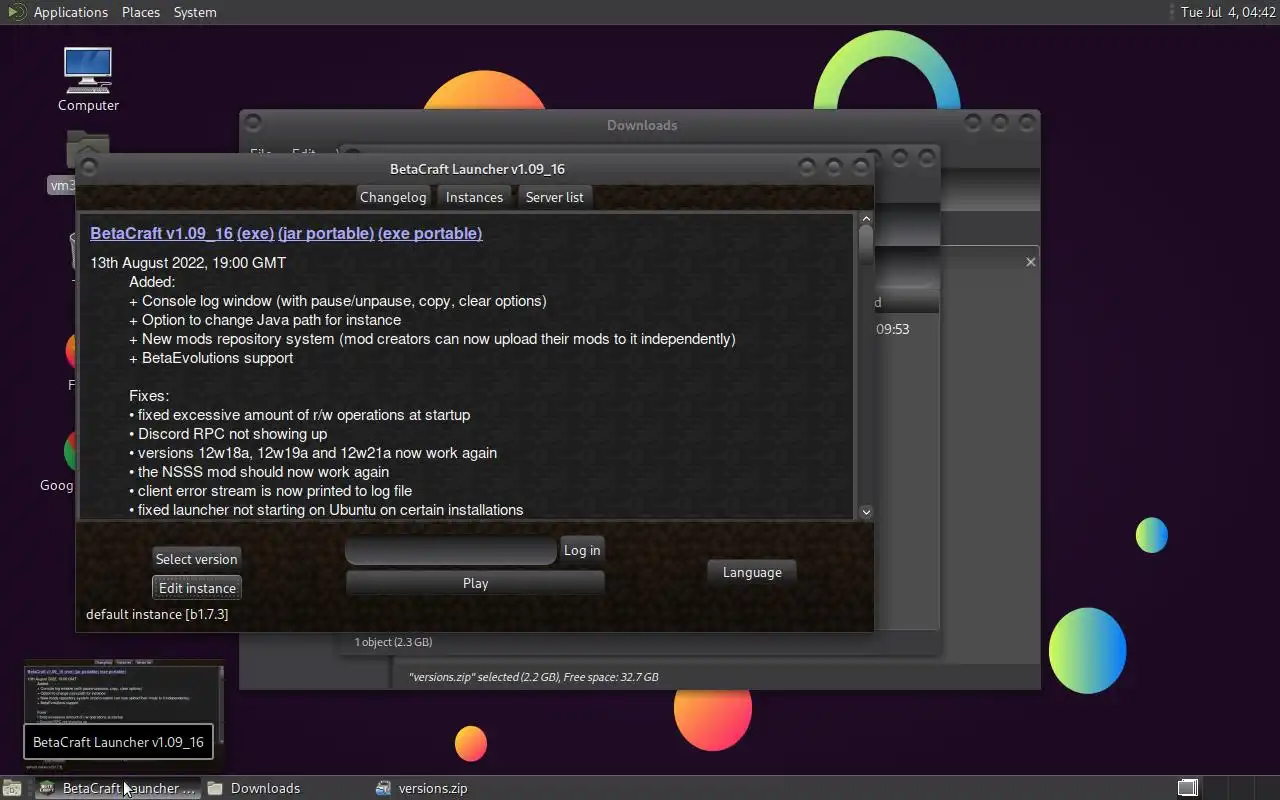The height and width of the screenshot is (800, 1280).
Task: Click 'New mods repository system' line
Action: [x=432, y=339]
